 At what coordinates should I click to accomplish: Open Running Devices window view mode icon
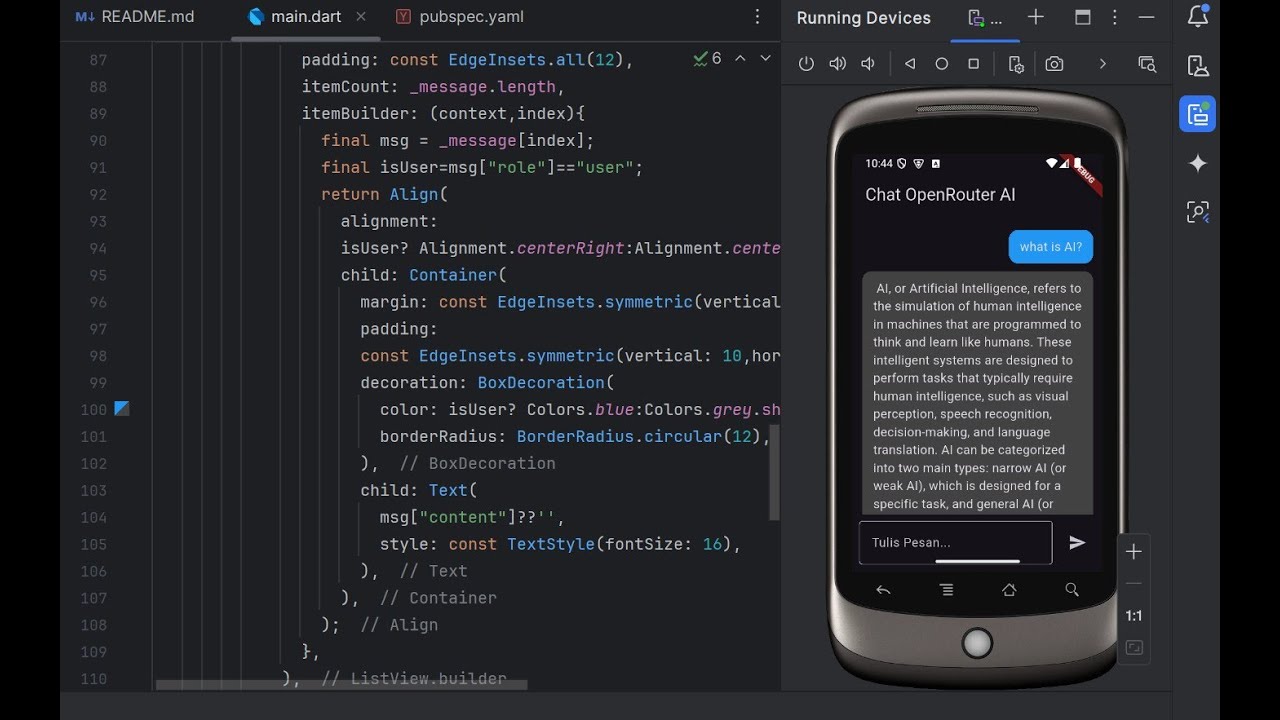click(1082, 17)
